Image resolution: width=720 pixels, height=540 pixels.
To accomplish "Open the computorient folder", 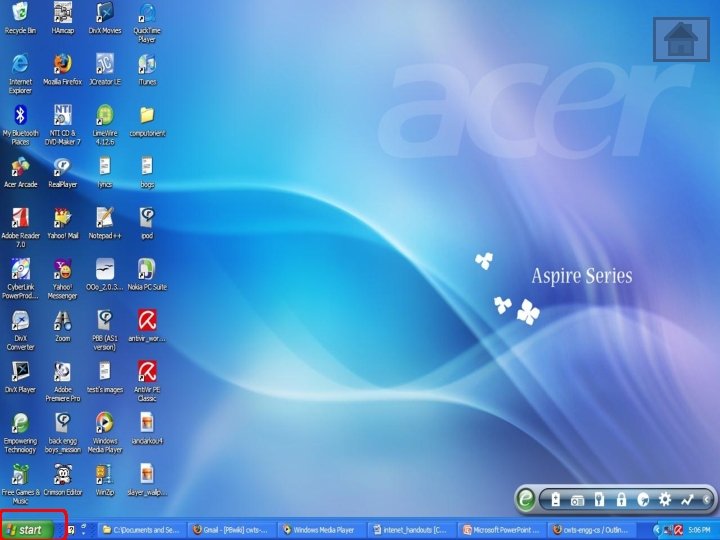I will coord(147,115).
